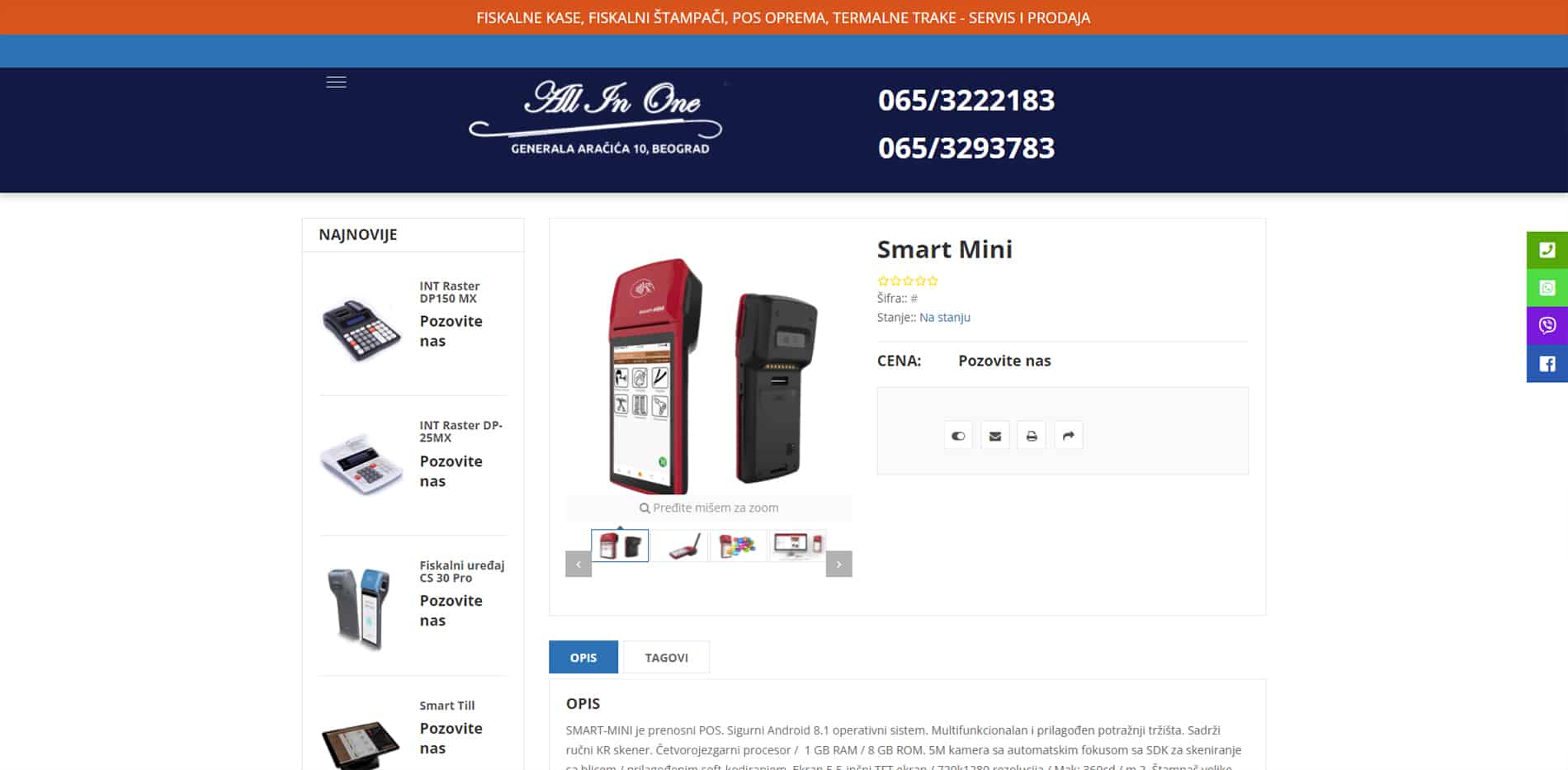
Task: Show previous thumbnails with left arrow
Action: [579, 564]
